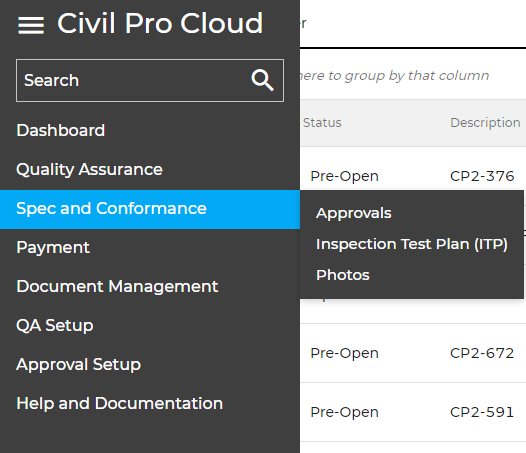Viewport: 526px width, 453px height.
Task: Sort by the Status column header
Action: 322,123
